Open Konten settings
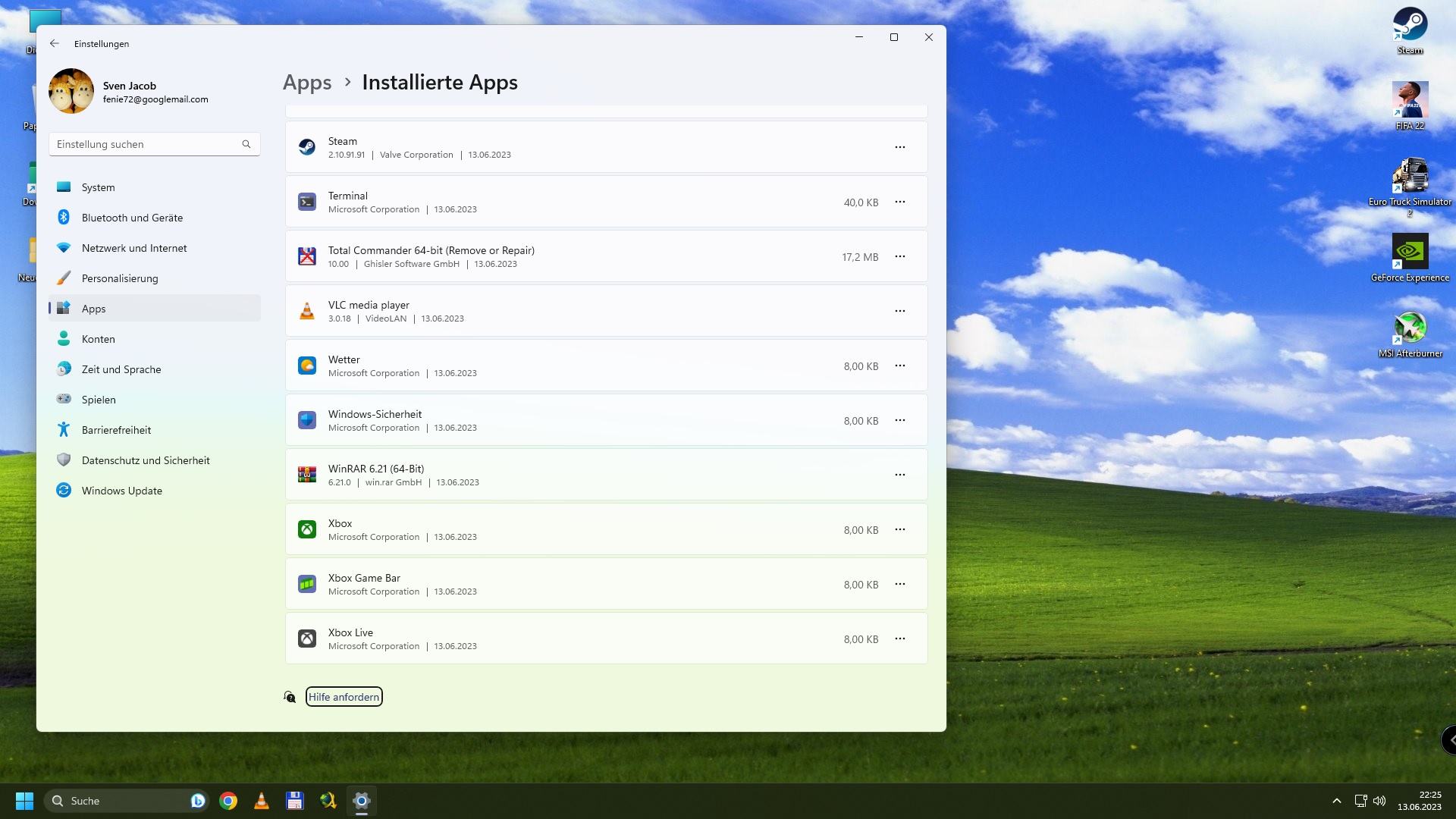 (x=155, y=339)
